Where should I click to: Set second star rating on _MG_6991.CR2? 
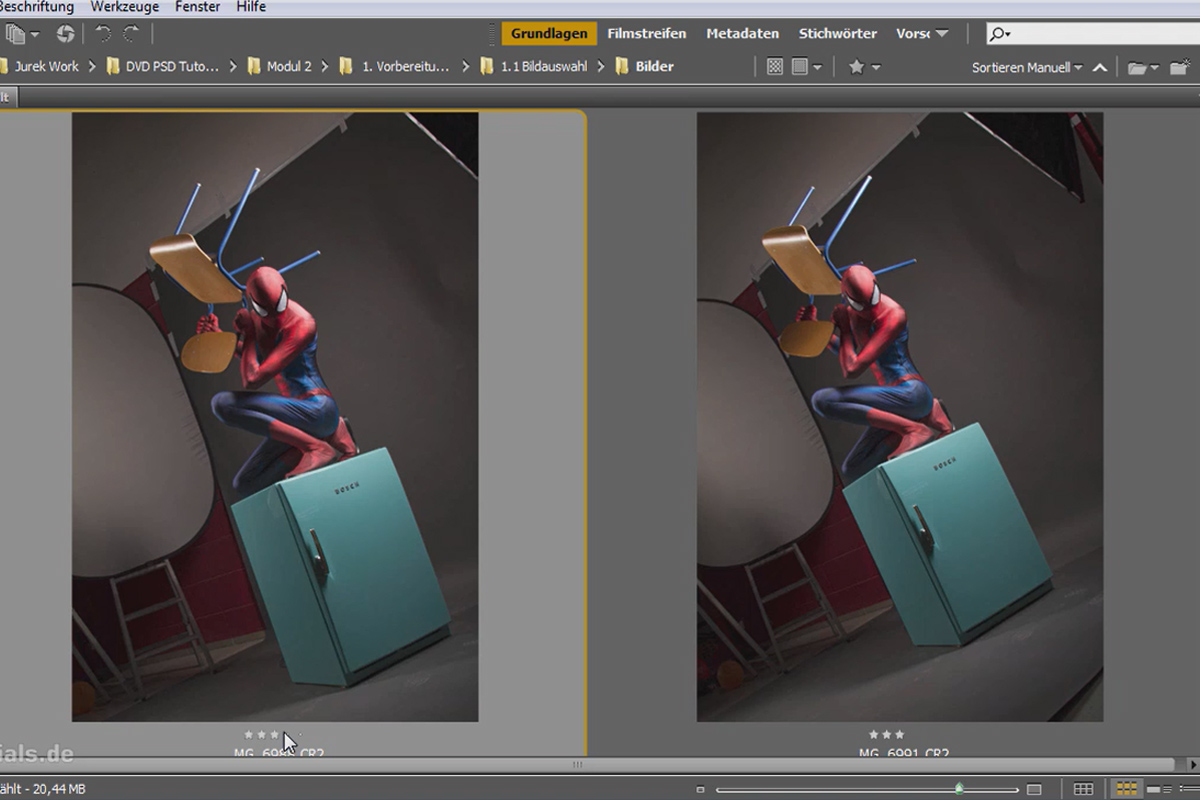[886, 735]
